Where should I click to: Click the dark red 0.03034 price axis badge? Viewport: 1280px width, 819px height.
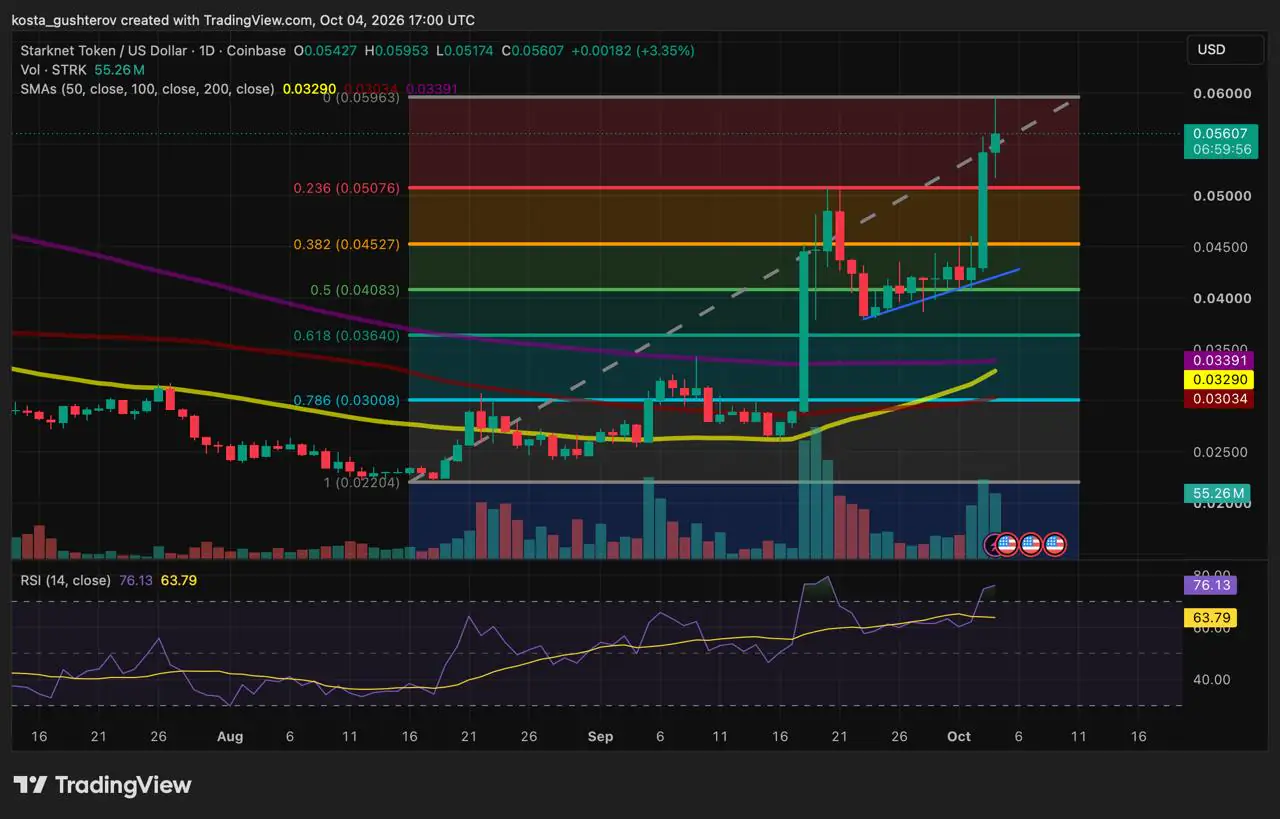click(1219, 400)
